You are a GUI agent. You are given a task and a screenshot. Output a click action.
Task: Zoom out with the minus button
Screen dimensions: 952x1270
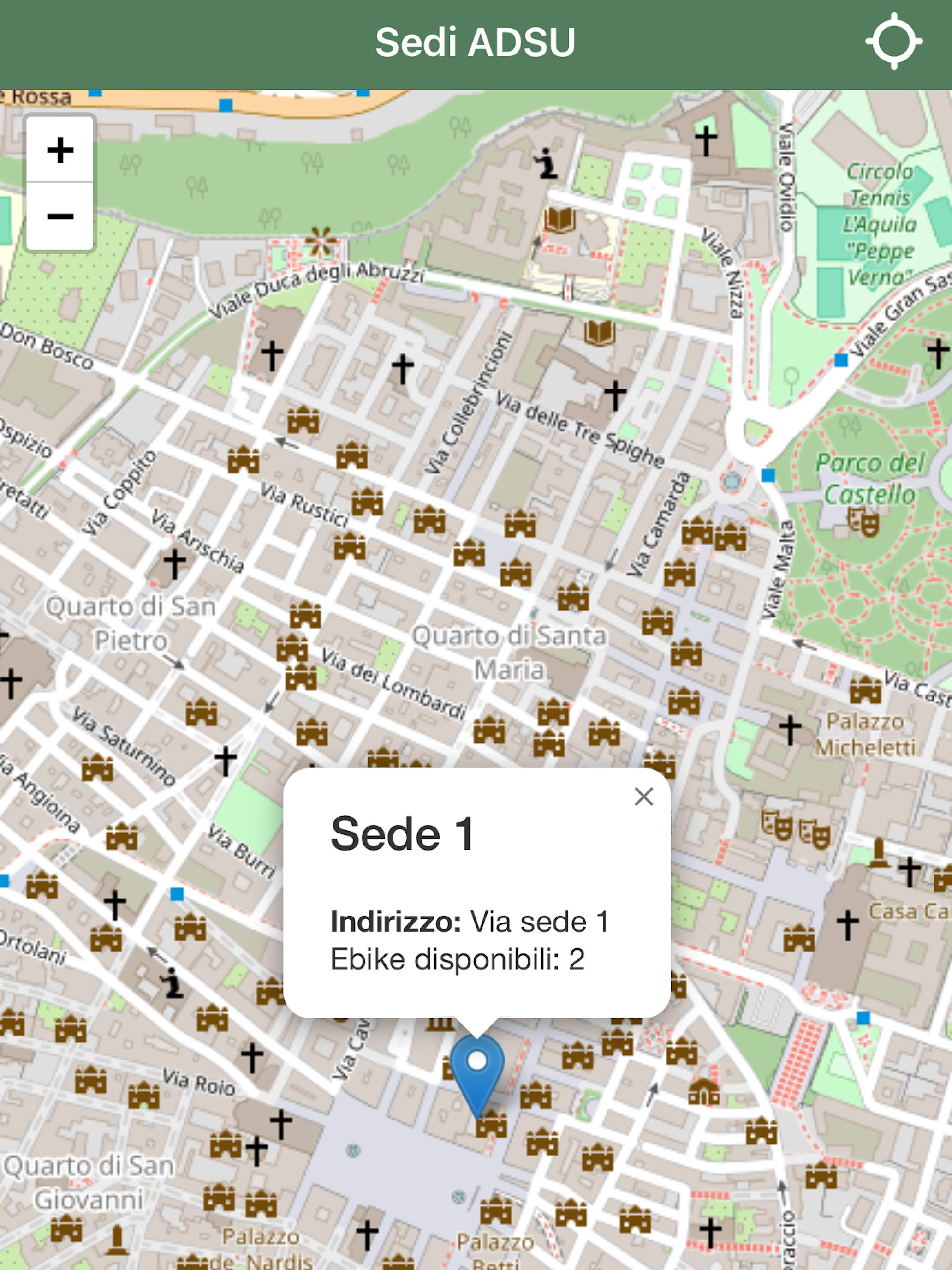[x=59, y=216]
